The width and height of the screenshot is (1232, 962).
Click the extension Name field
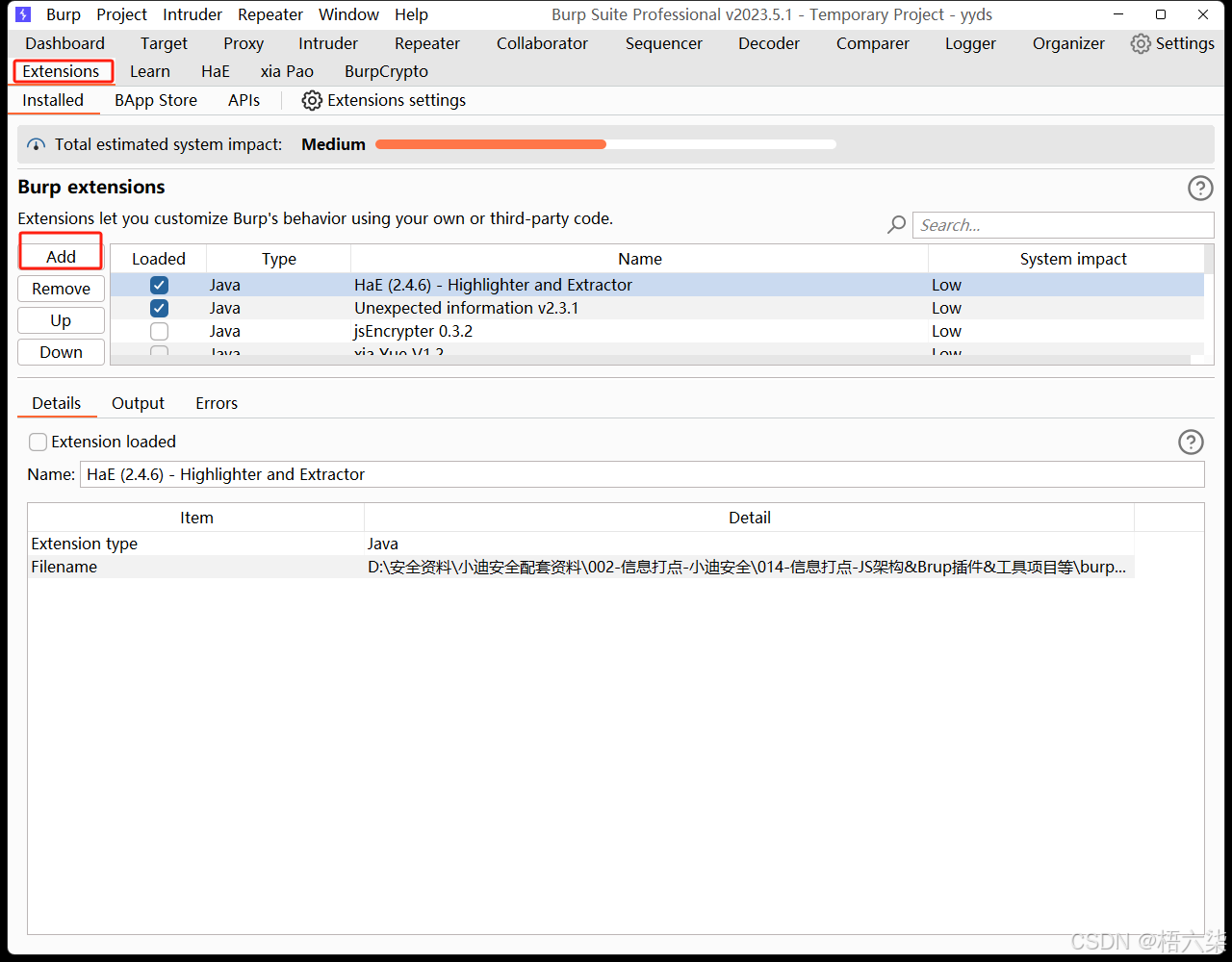coord(642,474)
